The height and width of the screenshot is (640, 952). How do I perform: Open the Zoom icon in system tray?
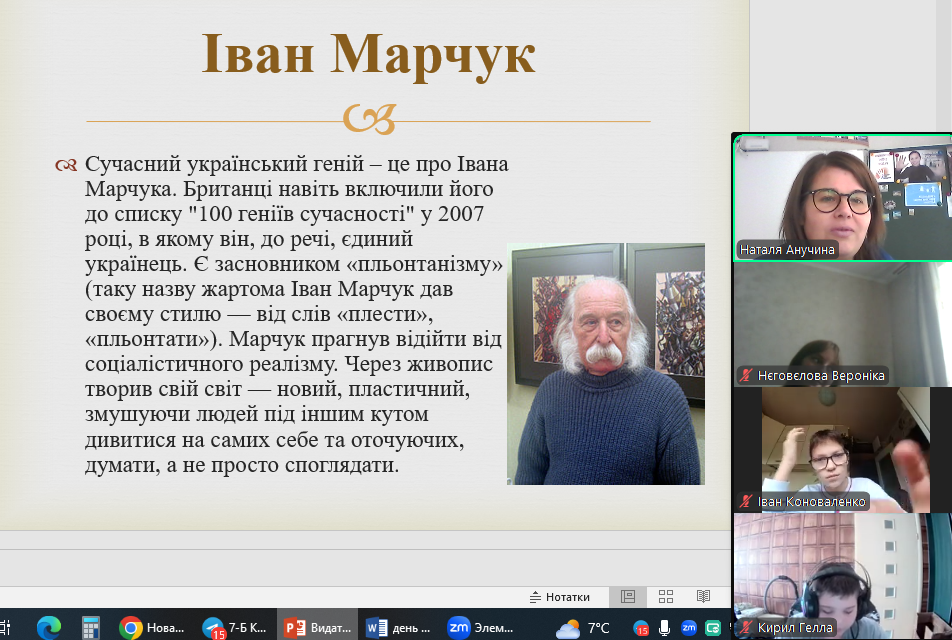click(x=688, y=627)
